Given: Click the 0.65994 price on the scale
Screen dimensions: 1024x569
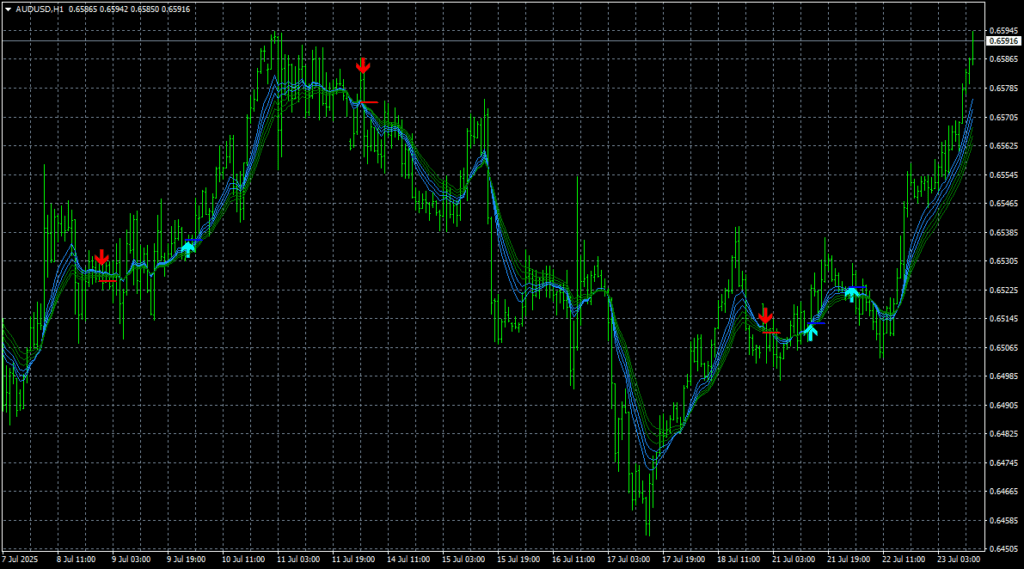Looking at the screenshot, I should click(x=1004, y=31).
